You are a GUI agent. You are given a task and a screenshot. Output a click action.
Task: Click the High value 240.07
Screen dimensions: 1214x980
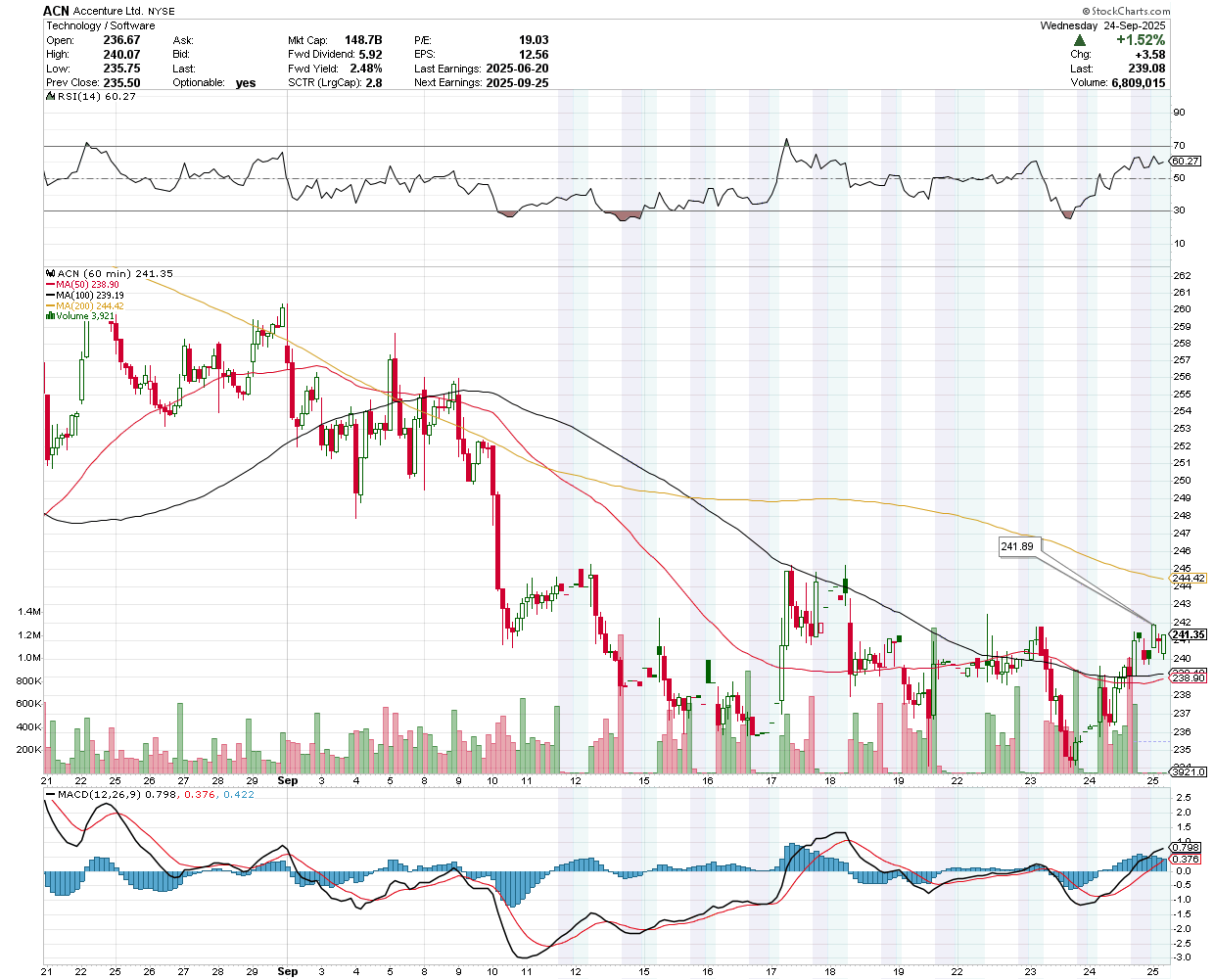coord(121,55)
